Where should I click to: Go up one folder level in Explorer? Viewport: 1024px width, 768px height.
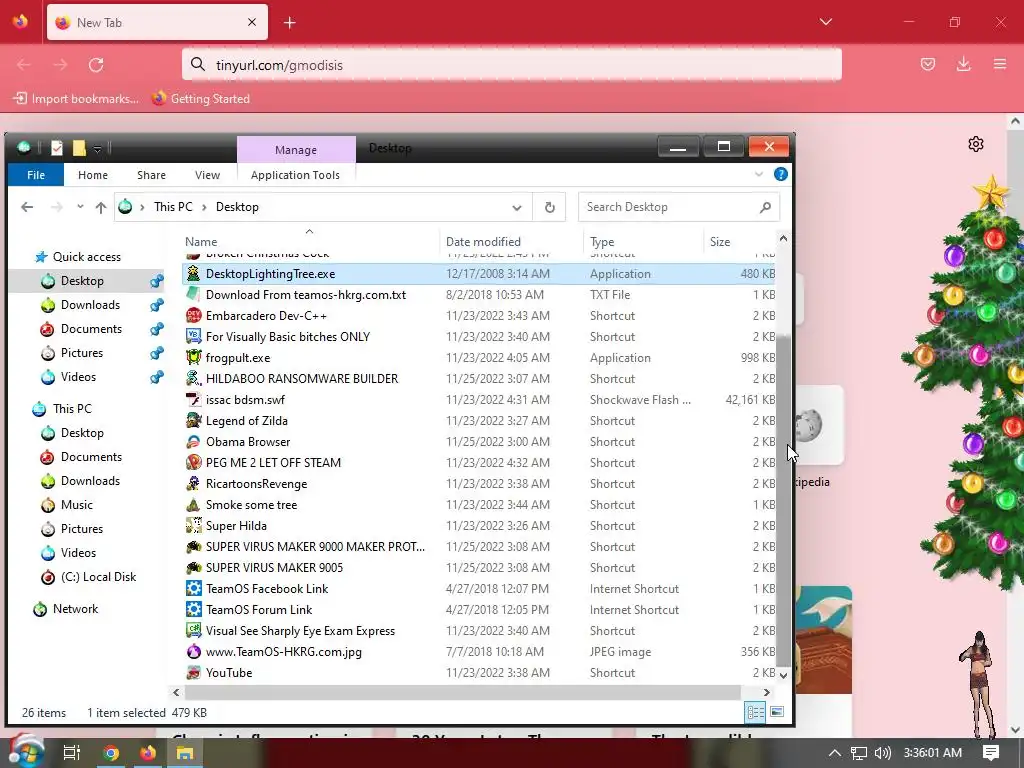tap(101, 207)
